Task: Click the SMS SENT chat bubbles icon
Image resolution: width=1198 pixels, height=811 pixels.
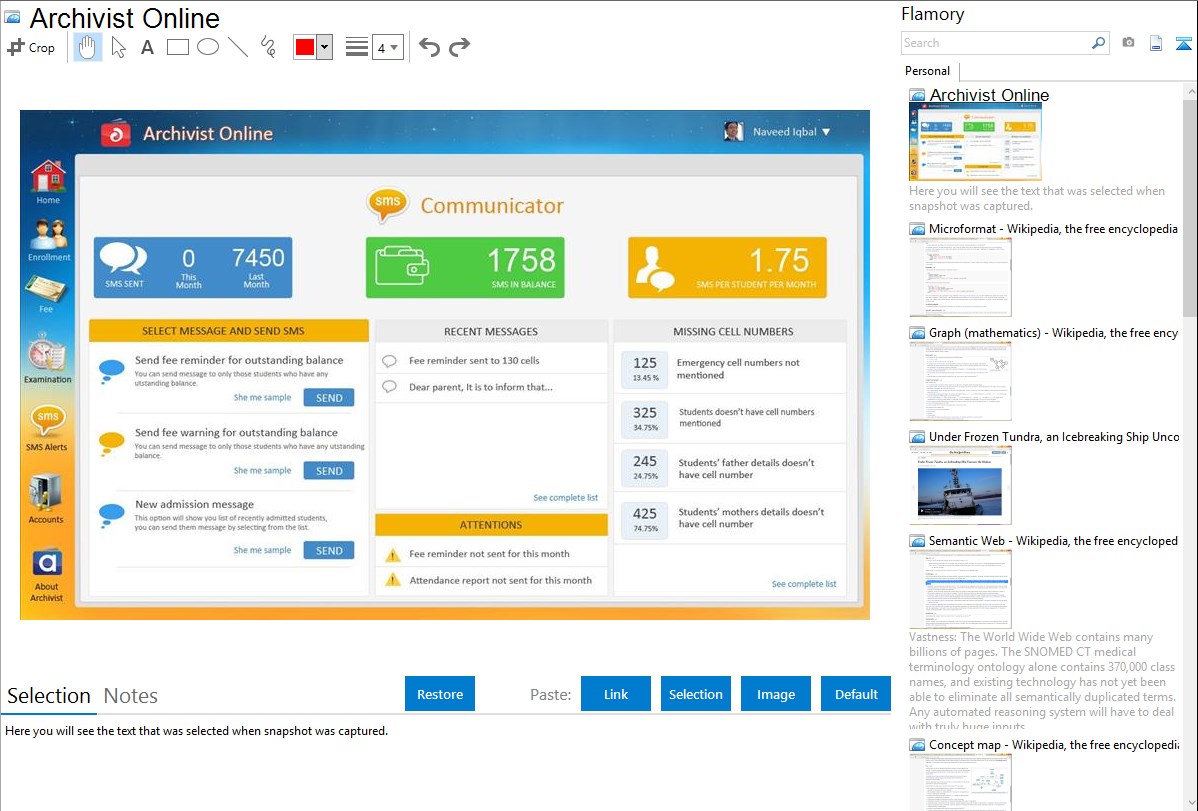Action: [124, 261]
